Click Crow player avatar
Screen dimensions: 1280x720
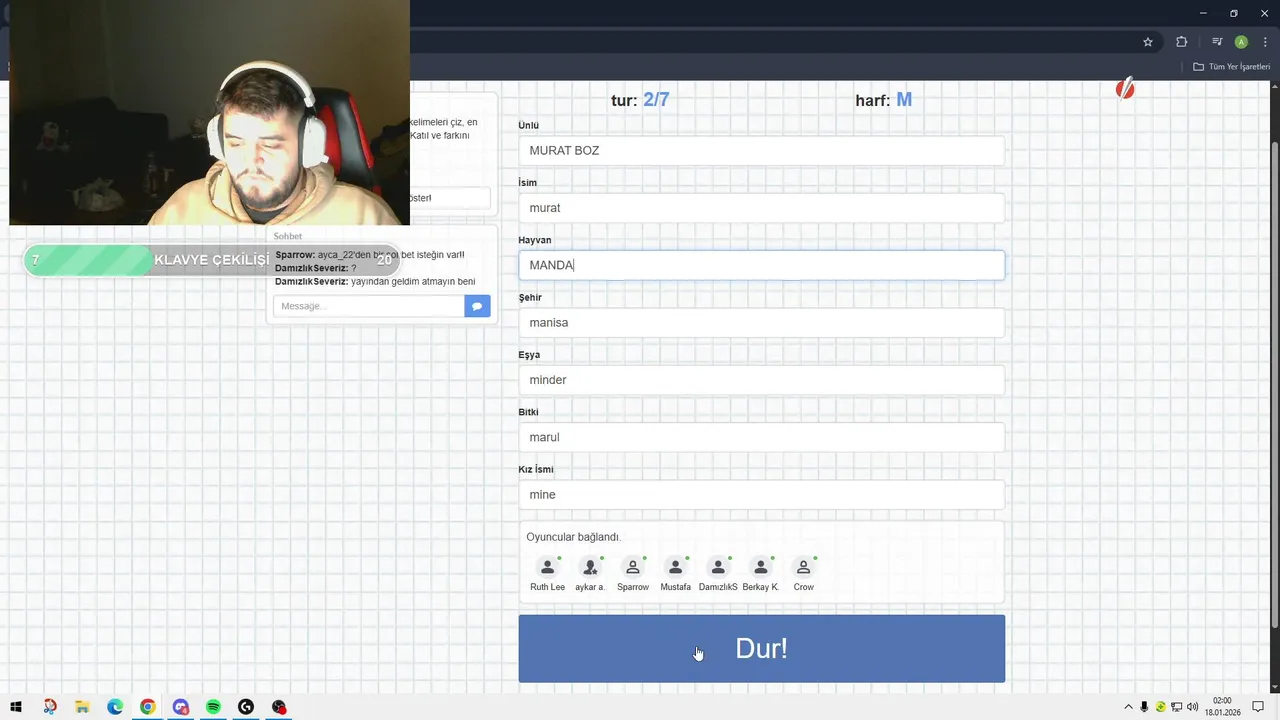[x=803, y=568]
